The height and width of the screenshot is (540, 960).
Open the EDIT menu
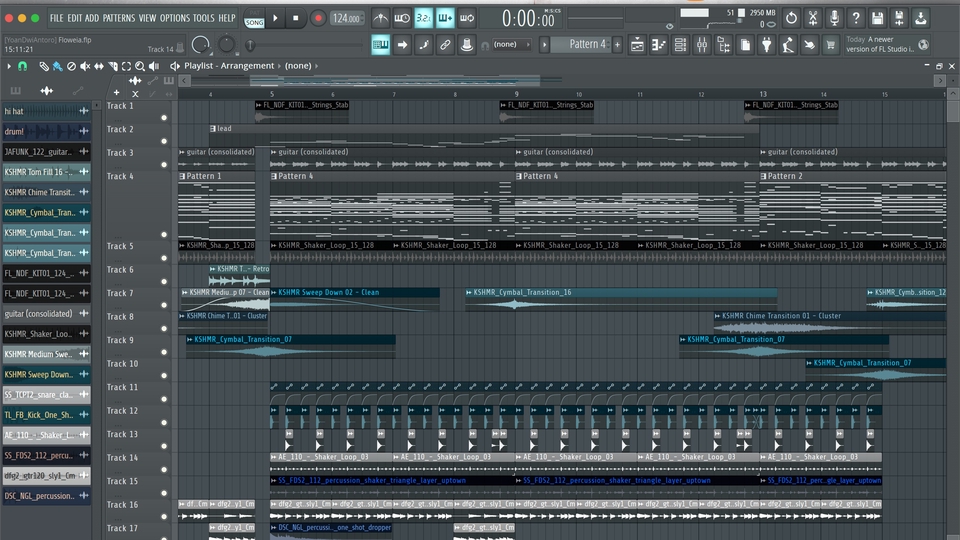[75, 18]
